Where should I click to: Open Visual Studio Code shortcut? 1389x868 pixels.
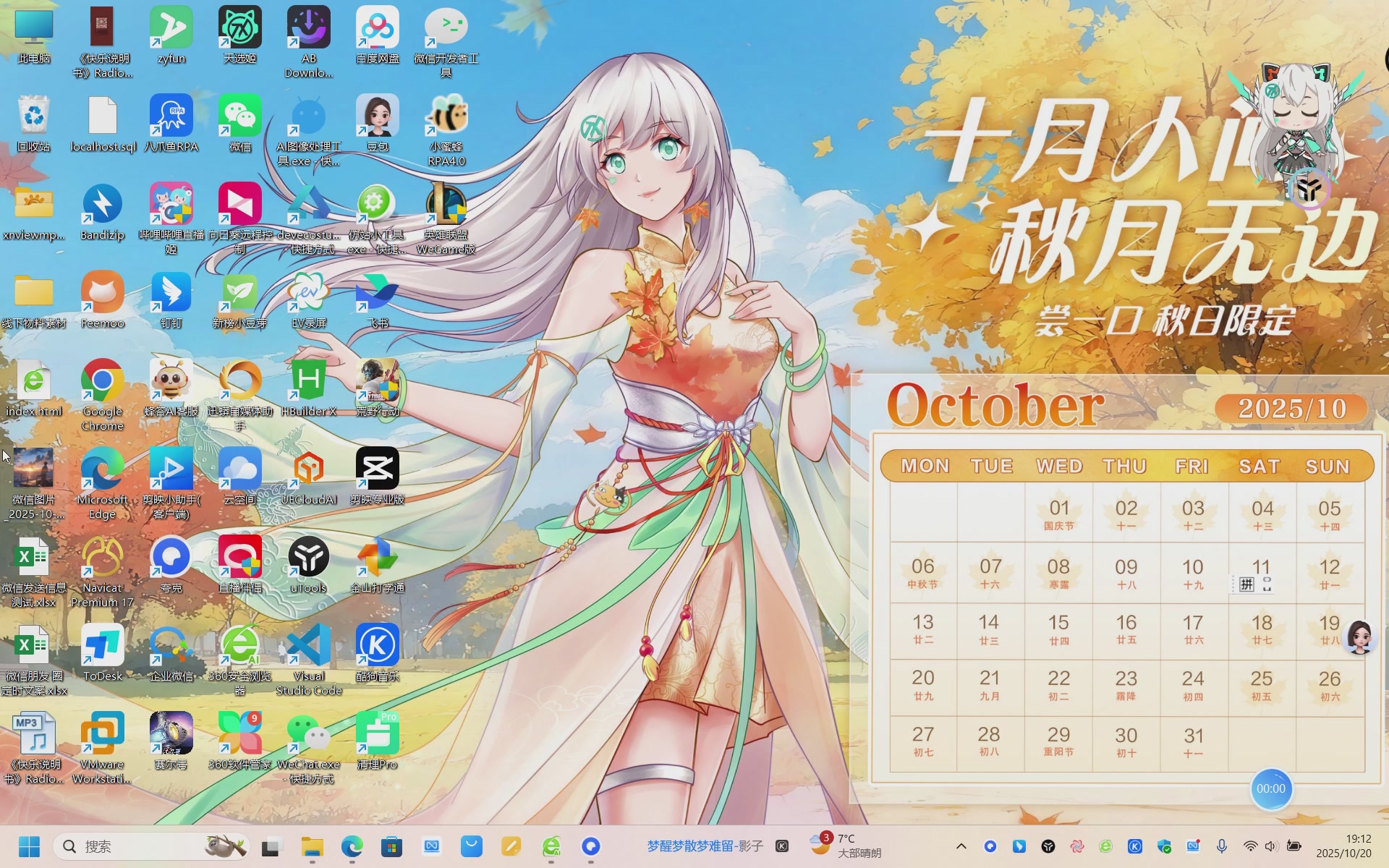pos(309,645)
